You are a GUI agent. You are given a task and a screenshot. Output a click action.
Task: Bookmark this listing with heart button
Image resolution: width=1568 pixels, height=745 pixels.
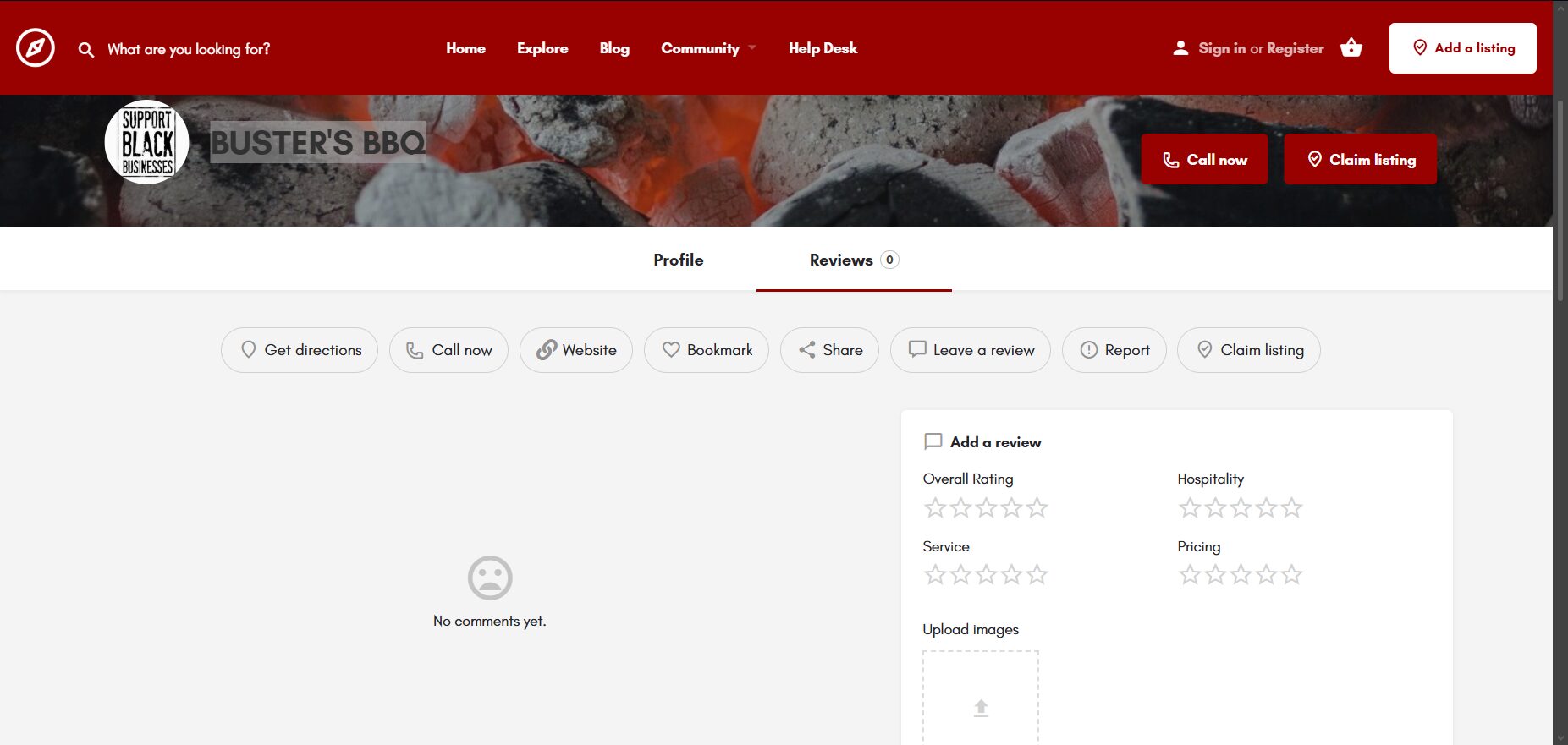tap(707, 350)
